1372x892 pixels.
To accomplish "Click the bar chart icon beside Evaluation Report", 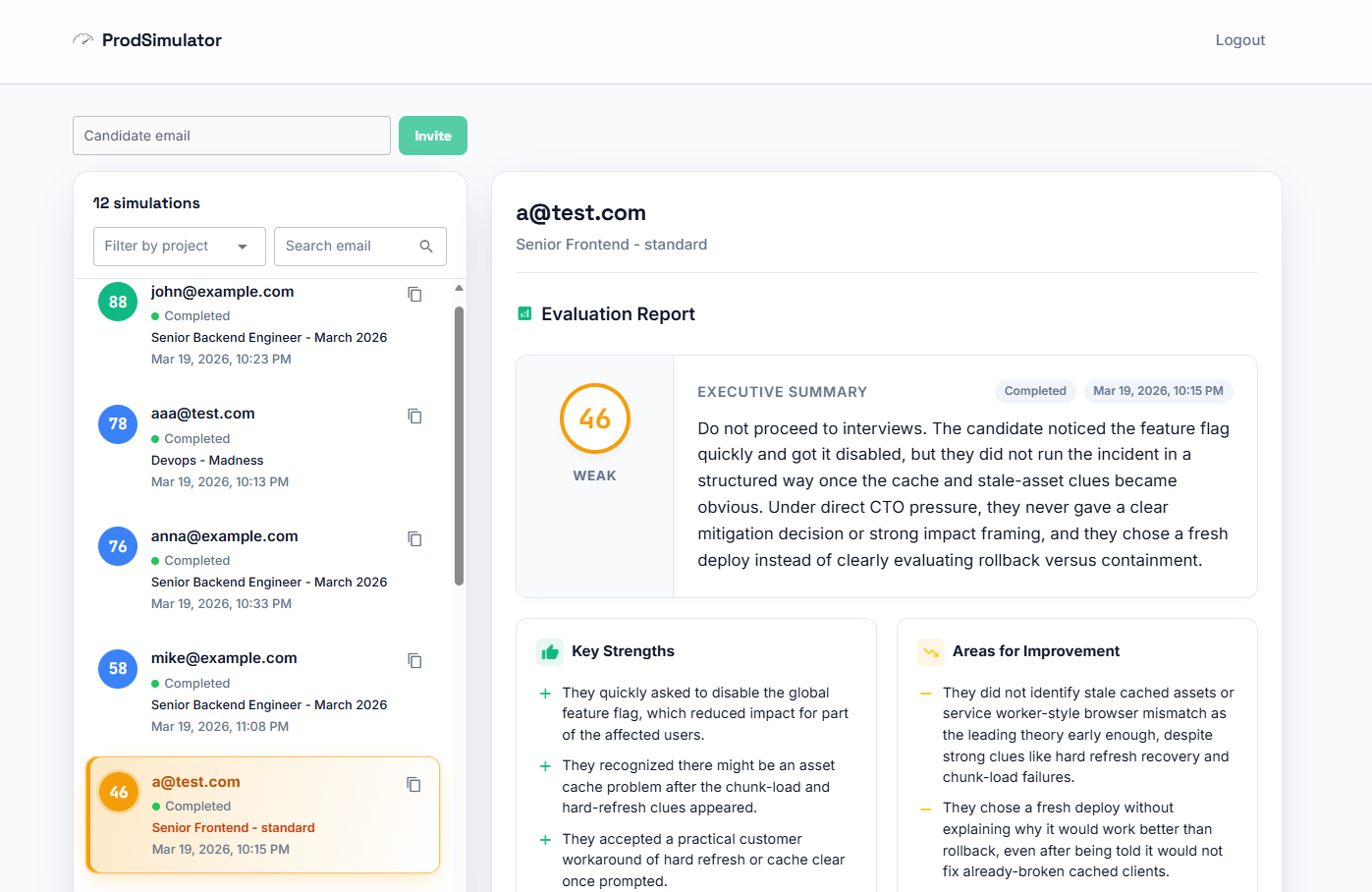I will [523, 312].
